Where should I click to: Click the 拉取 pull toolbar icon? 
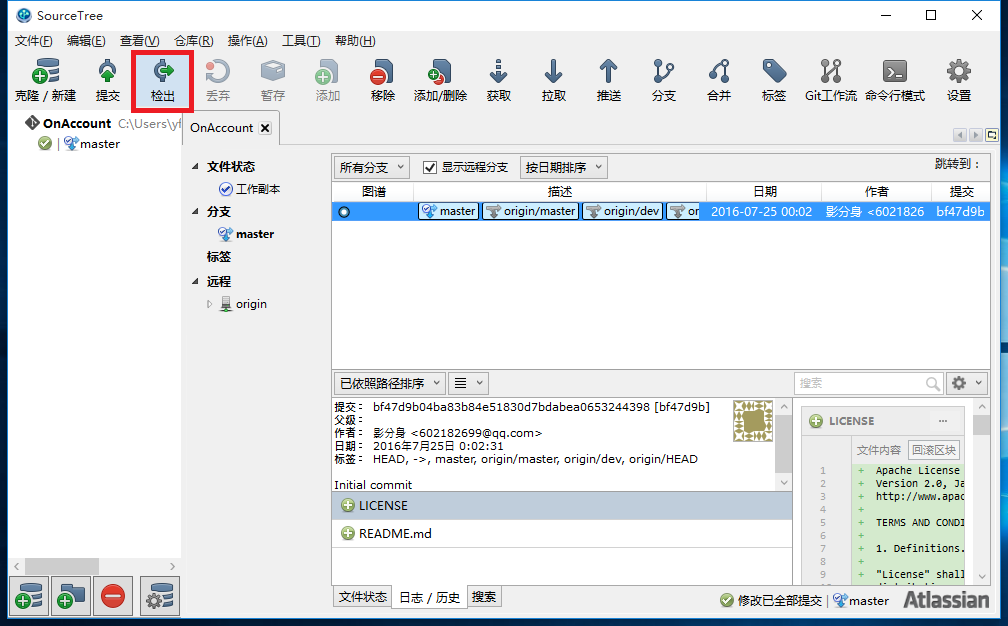[x=554, y=80]
